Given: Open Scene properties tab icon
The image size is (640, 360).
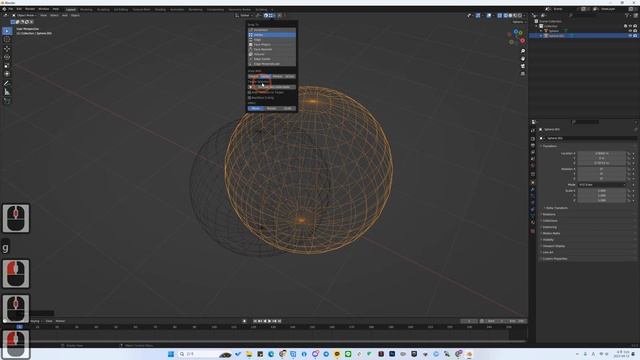Looking at the screenshot, I should [533, 159].
